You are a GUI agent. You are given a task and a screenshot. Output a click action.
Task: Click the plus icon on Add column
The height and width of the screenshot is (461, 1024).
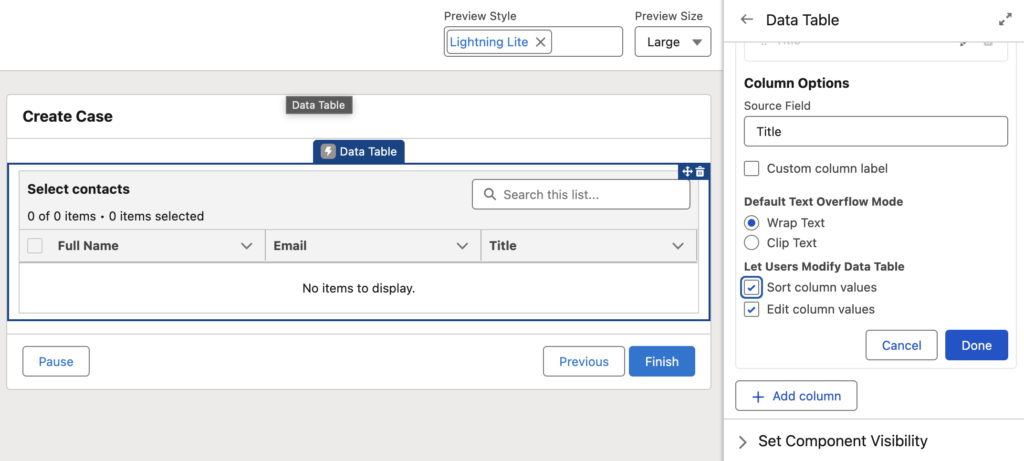point(758,396)
